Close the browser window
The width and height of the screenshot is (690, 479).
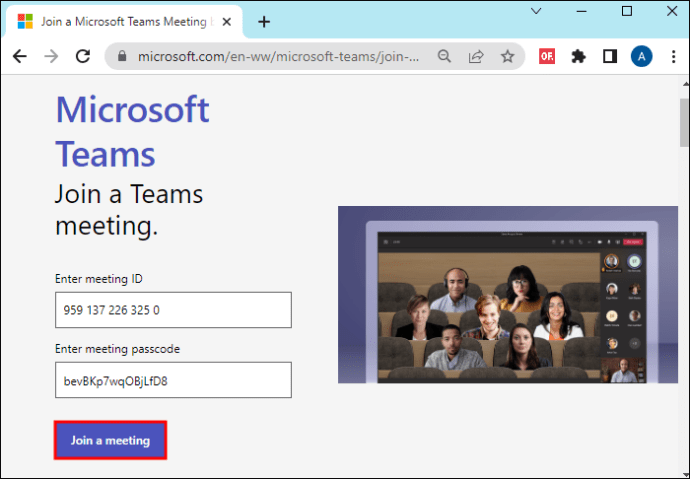(672, 11)
